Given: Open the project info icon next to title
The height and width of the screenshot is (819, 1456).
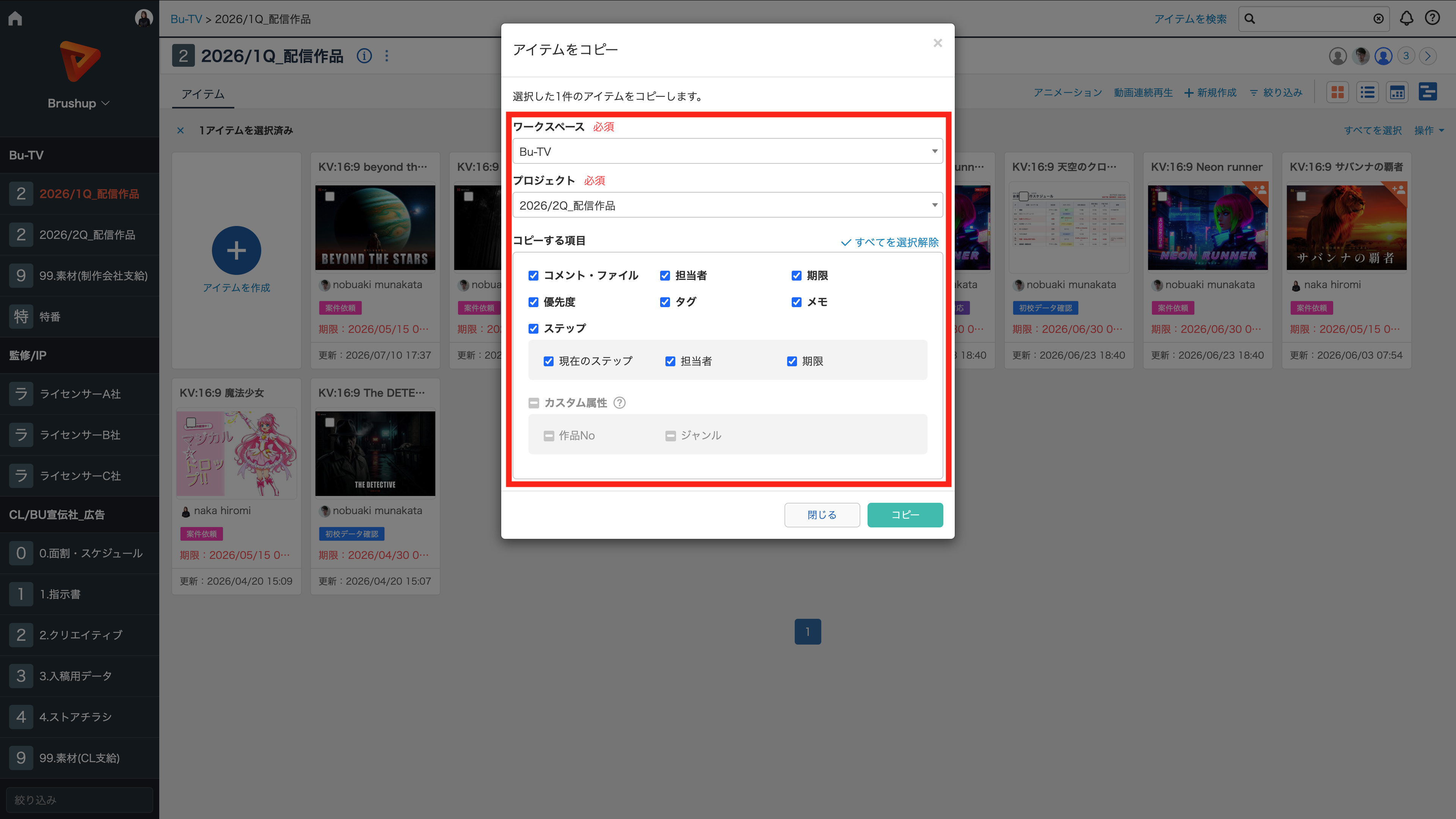Looking at the screenshot, I should point(364,56).
